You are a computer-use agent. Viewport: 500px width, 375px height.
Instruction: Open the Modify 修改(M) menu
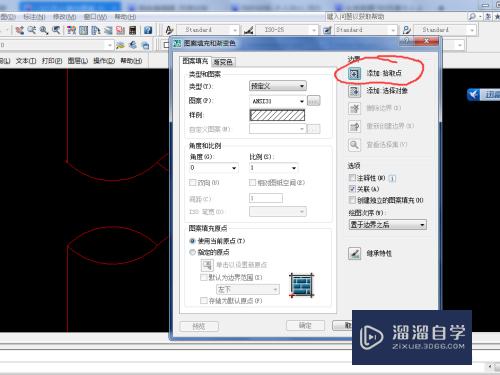(x=65, y=17)
